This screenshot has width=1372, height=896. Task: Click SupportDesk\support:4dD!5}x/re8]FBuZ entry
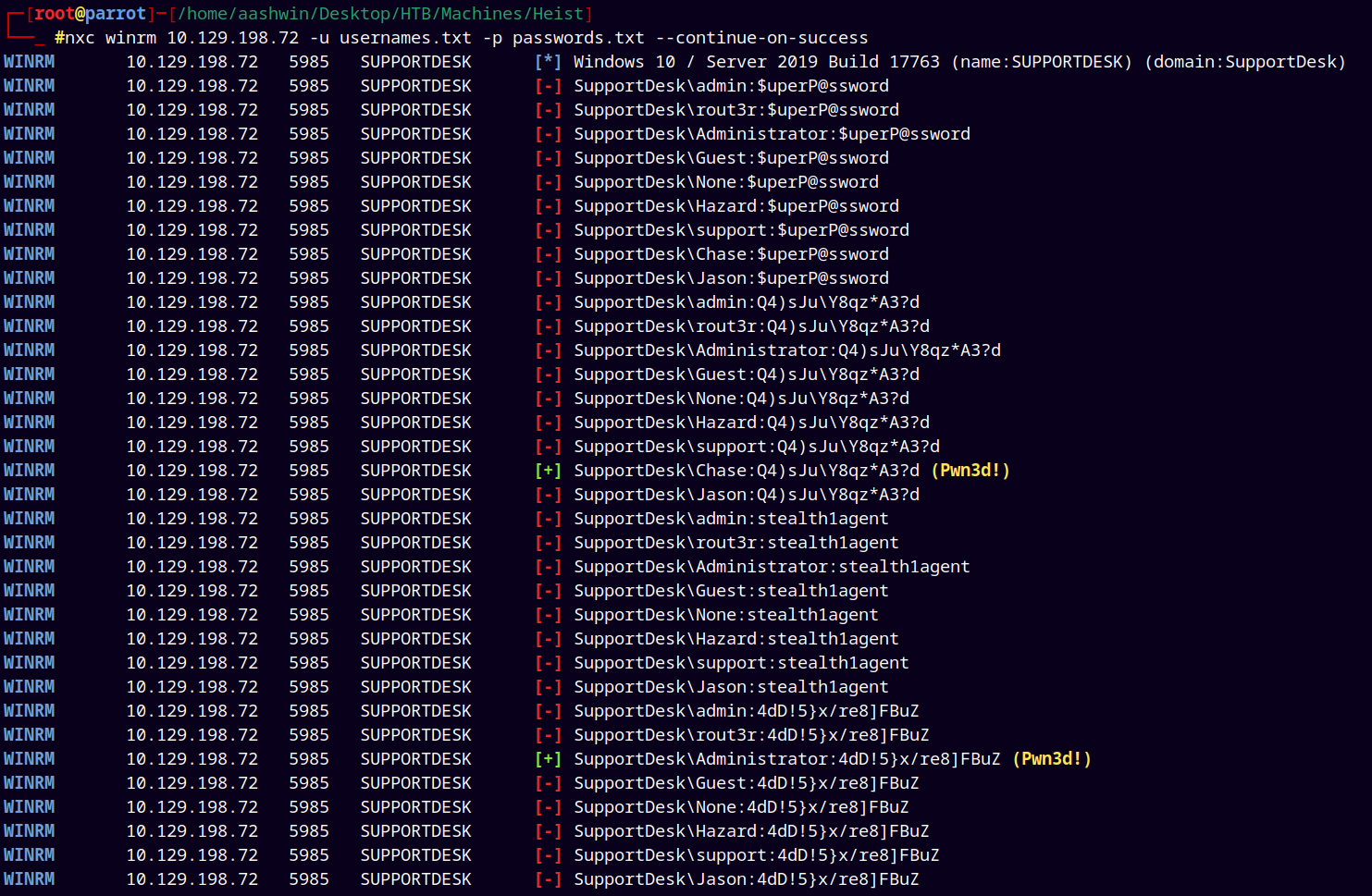(757, 855)
